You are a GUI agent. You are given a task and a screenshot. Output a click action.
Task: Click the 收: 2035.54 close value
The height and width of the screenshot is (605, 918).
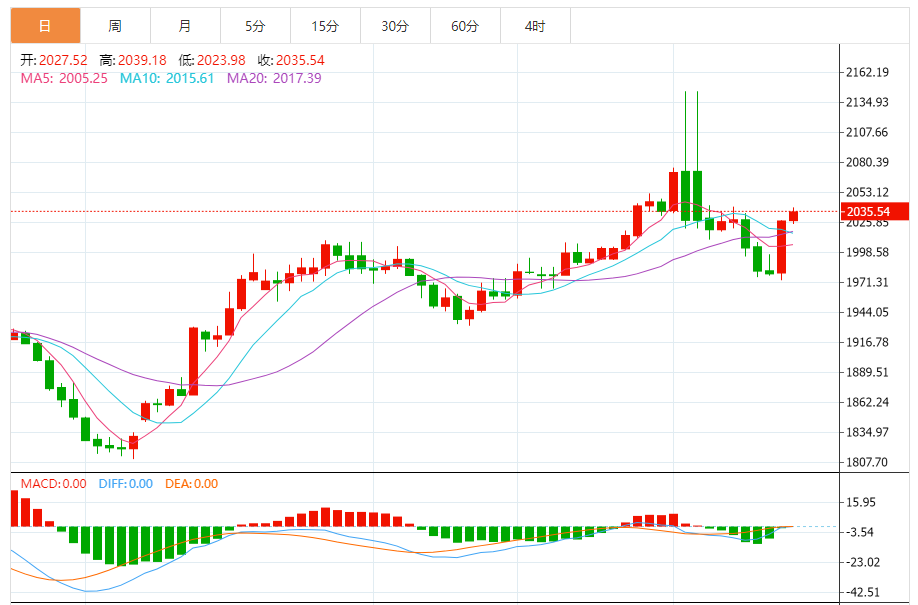point(291,60)
